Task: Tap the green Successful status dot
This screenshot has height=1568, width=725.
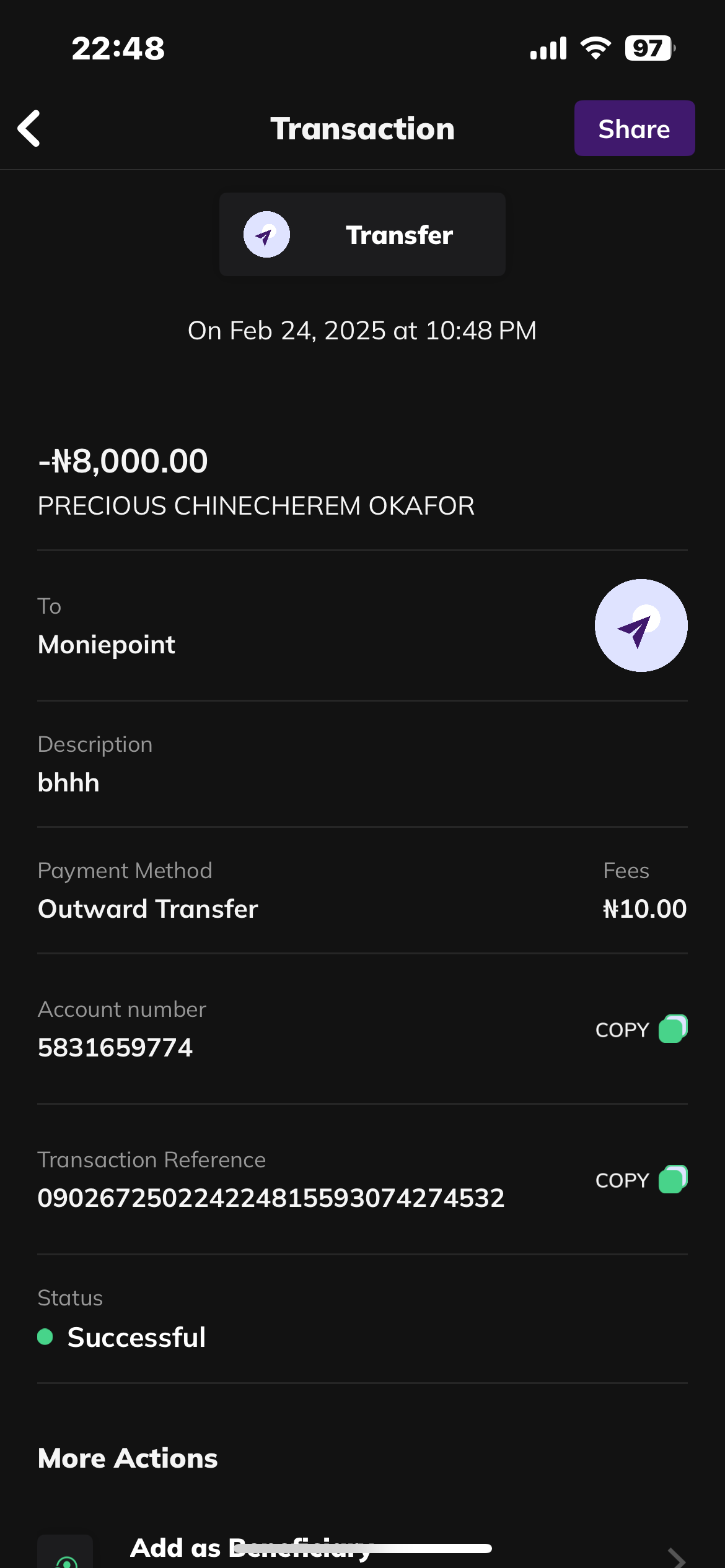Action: point(45,1337)
